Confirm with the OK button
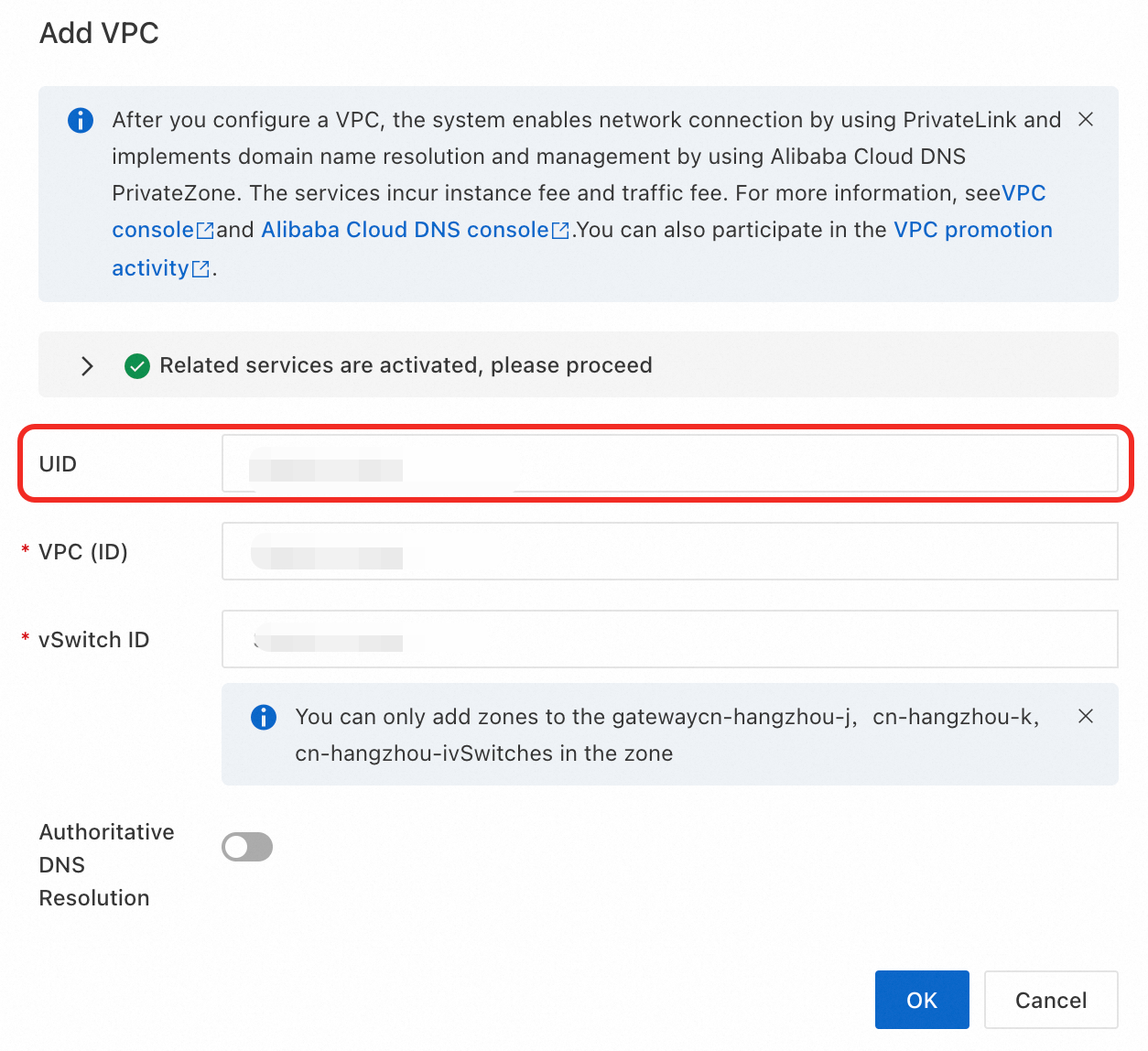1148x1051 pixels. pos(922,1000)
